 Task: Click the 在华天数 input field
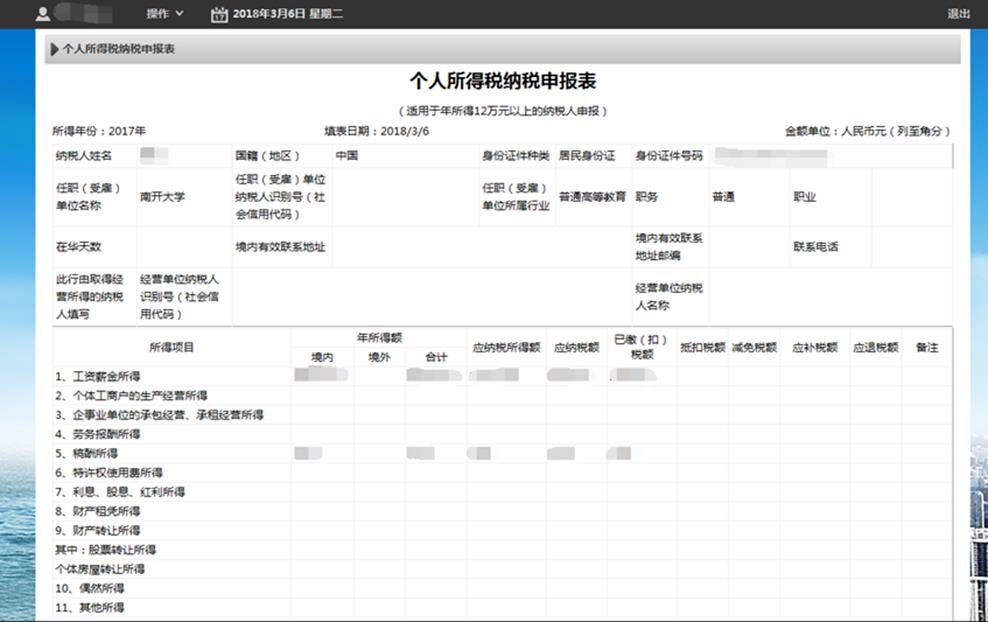click(x=183, y=247)
